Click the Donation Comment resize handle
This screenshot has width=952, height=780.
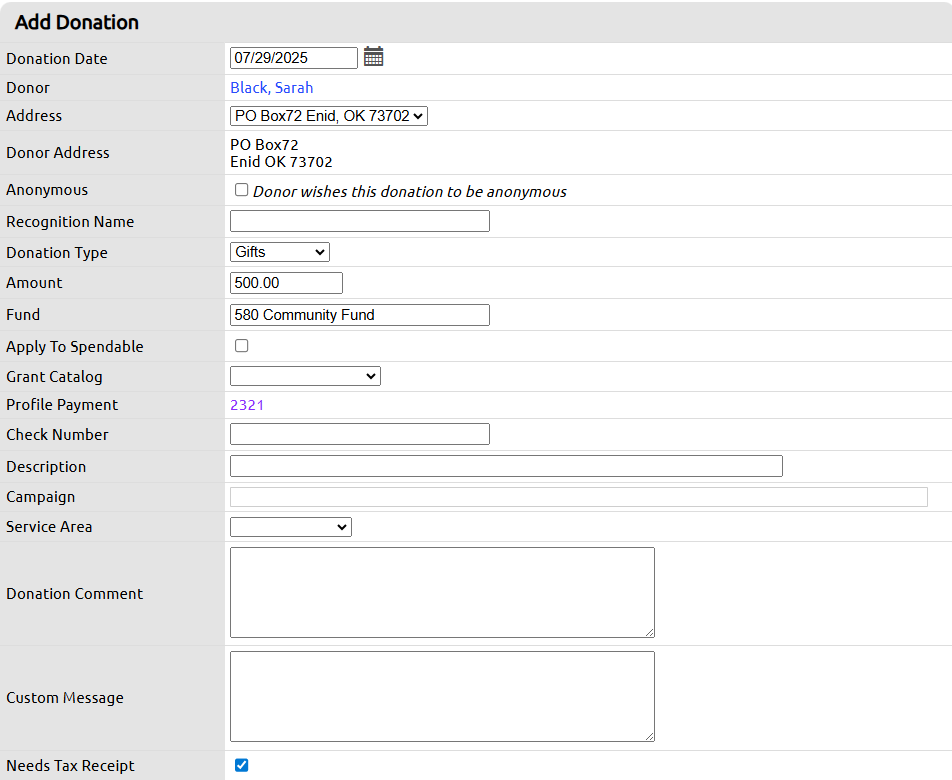pyautogui.click(x=650, y=632)
